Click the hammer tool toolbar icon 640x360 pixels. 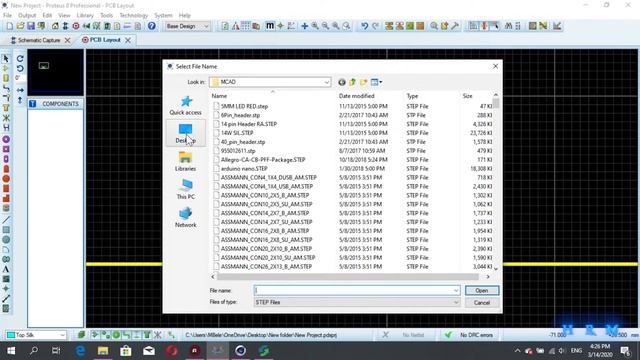(455, 26)
